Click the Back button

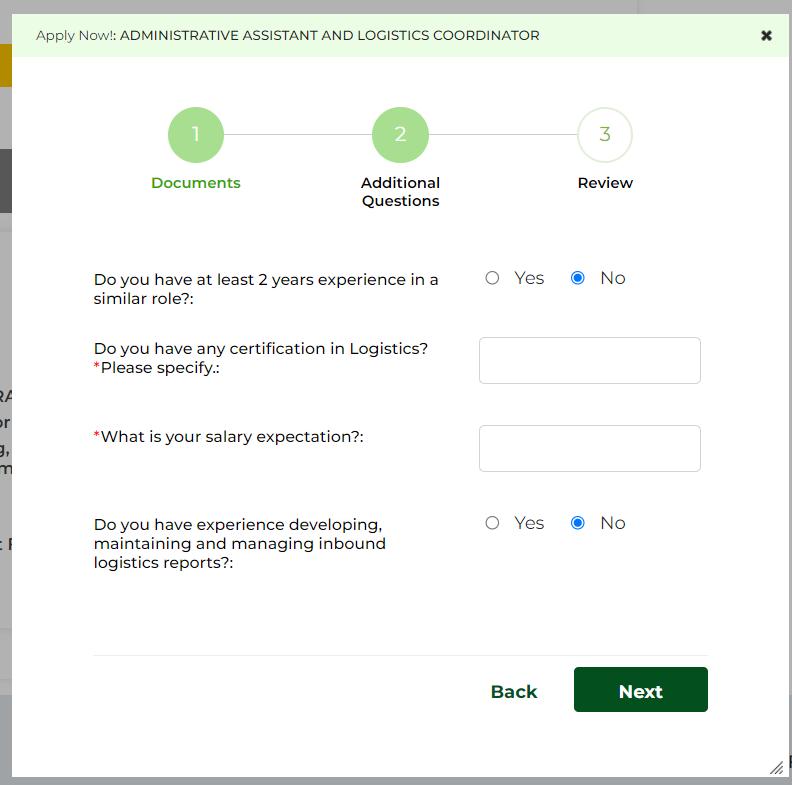tap(514, 692)
